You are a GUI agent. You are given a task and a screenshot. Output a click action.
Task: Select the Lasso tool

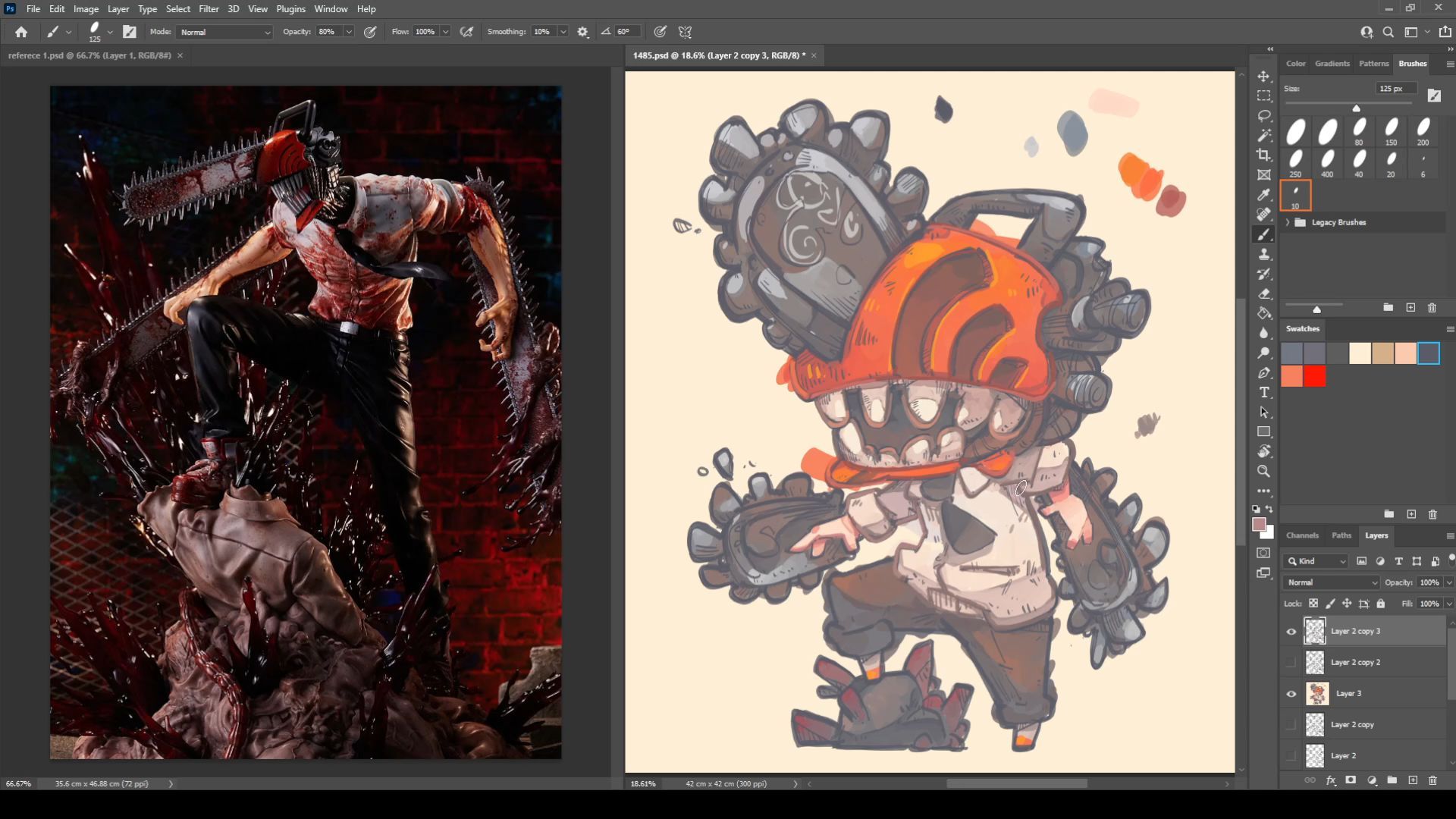click(1263, 116)
